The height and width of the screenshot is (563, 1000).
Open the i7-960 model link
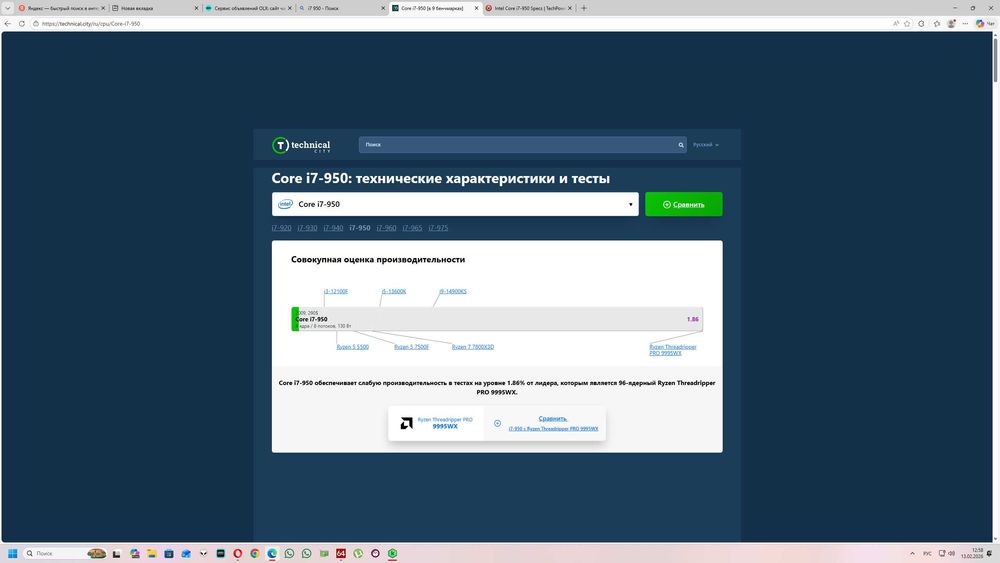click(x=386, y=228)
